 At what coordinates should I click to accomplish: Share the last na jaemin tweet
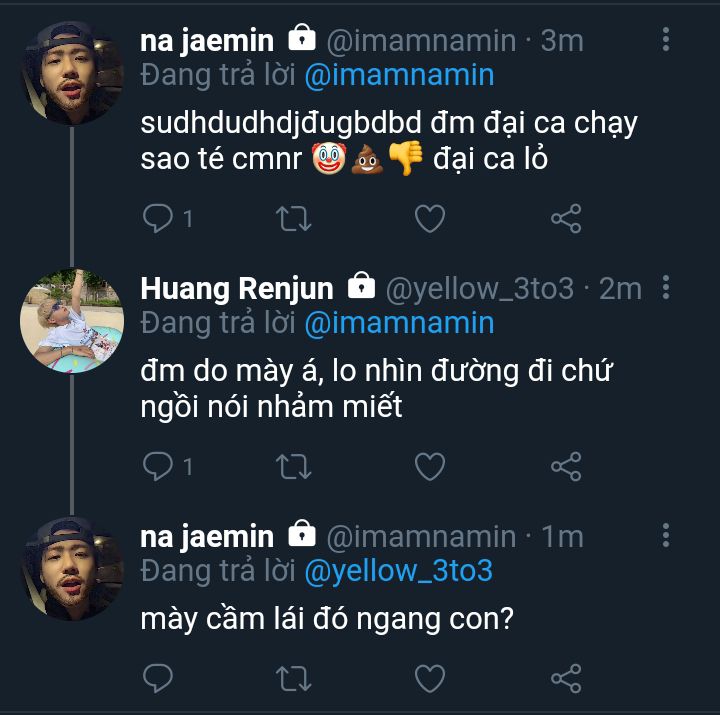click(566, 677)
